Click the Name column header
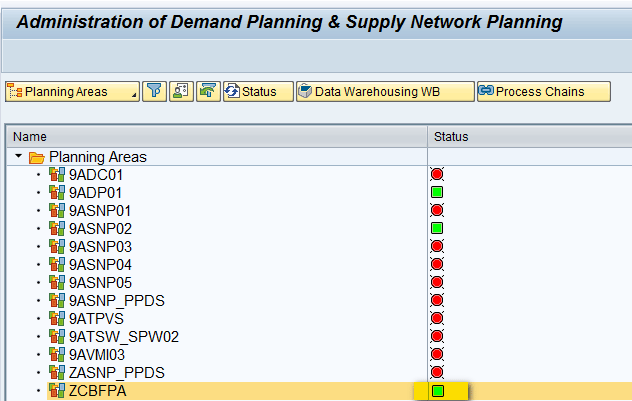 coord(30,137)
